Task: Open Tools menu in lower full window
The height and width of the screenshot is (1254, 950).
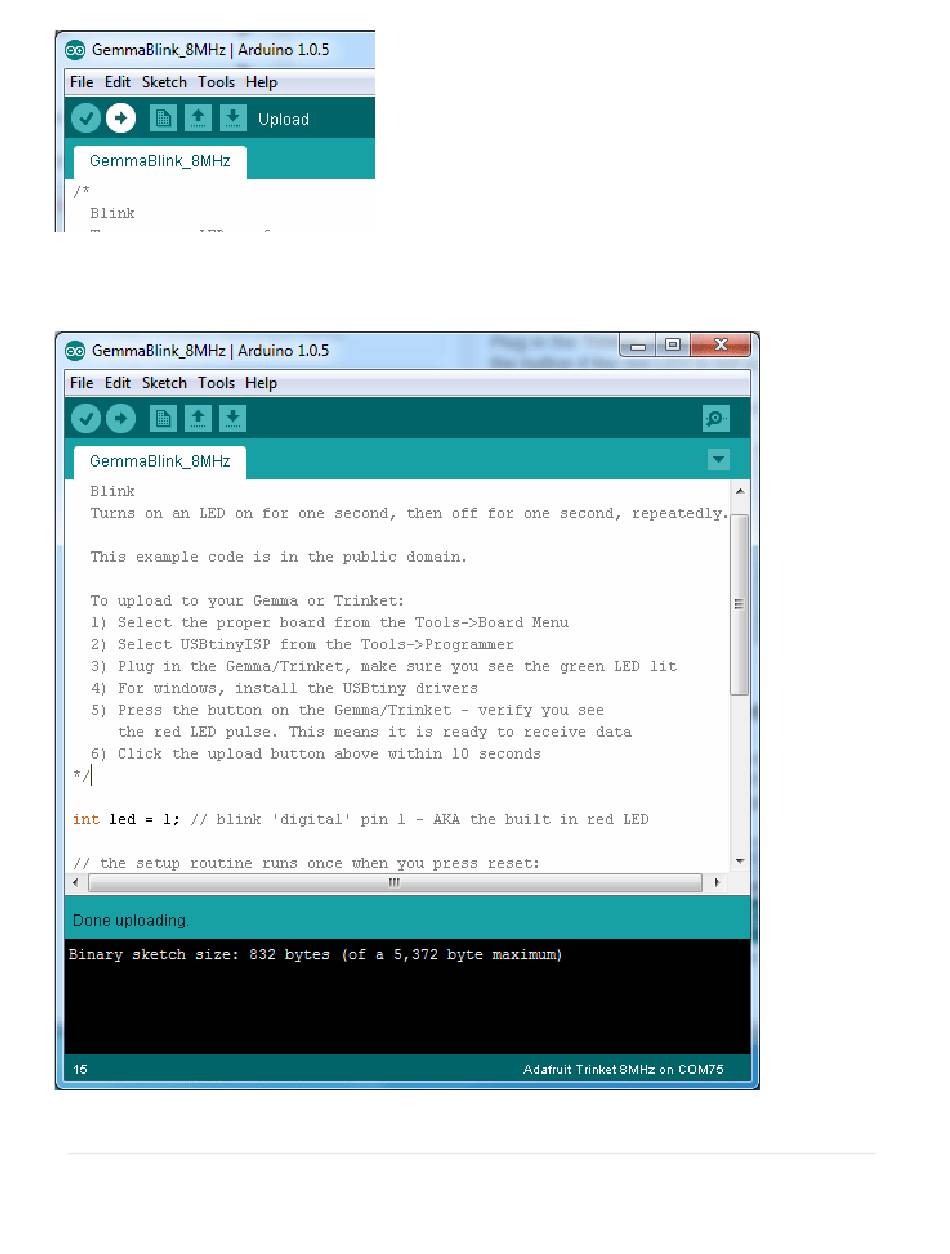Action: coord(216,382)
